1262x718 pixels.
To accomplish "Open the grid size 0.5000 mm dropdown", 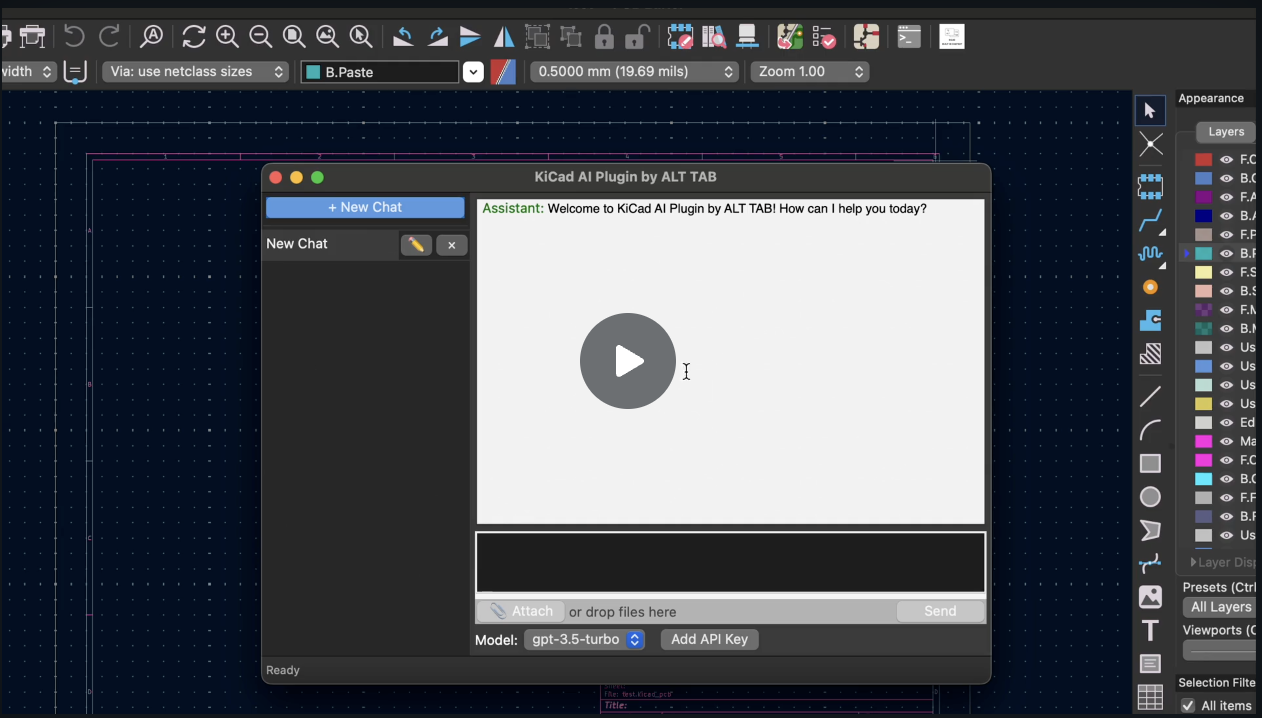I will coord(634,72).
